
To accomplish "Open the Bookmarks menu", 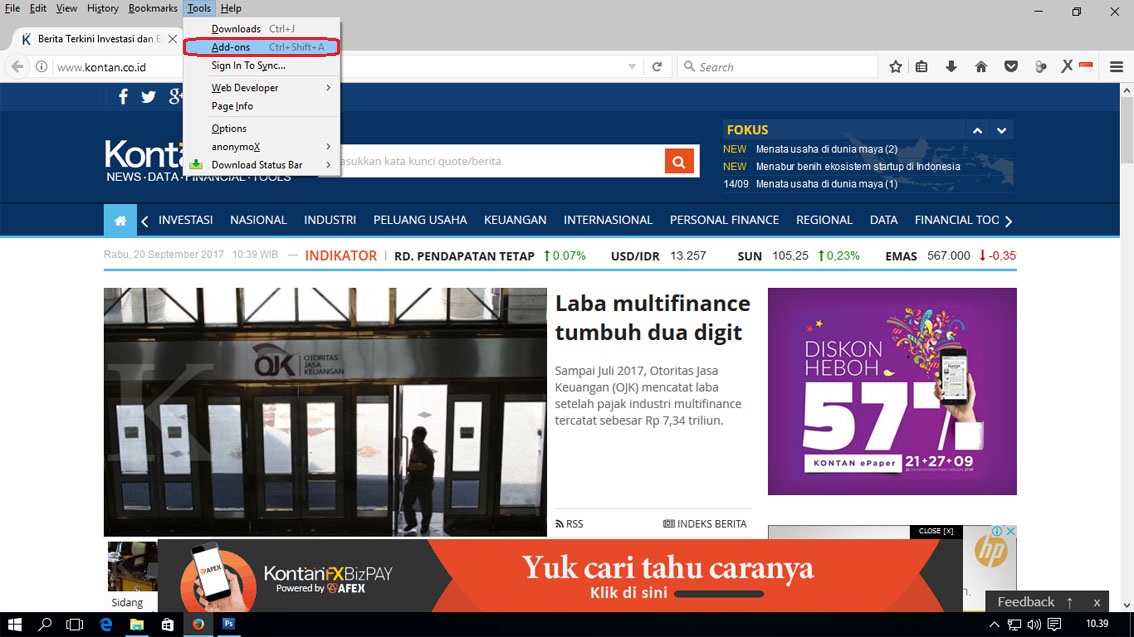I will point(153,9).
